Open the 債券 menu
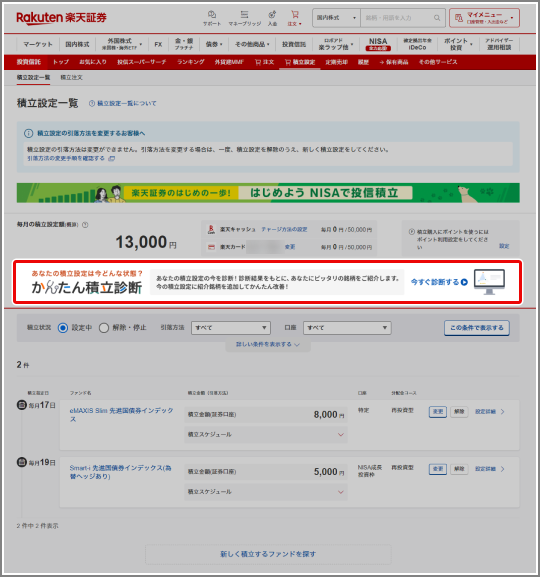This screenshot has height=577, width=540. click(x=214, y=44)
